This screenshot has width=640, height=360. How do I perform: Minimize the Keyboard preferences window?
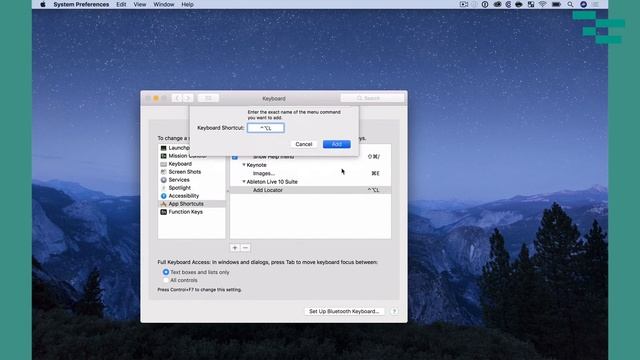point(156,98)
